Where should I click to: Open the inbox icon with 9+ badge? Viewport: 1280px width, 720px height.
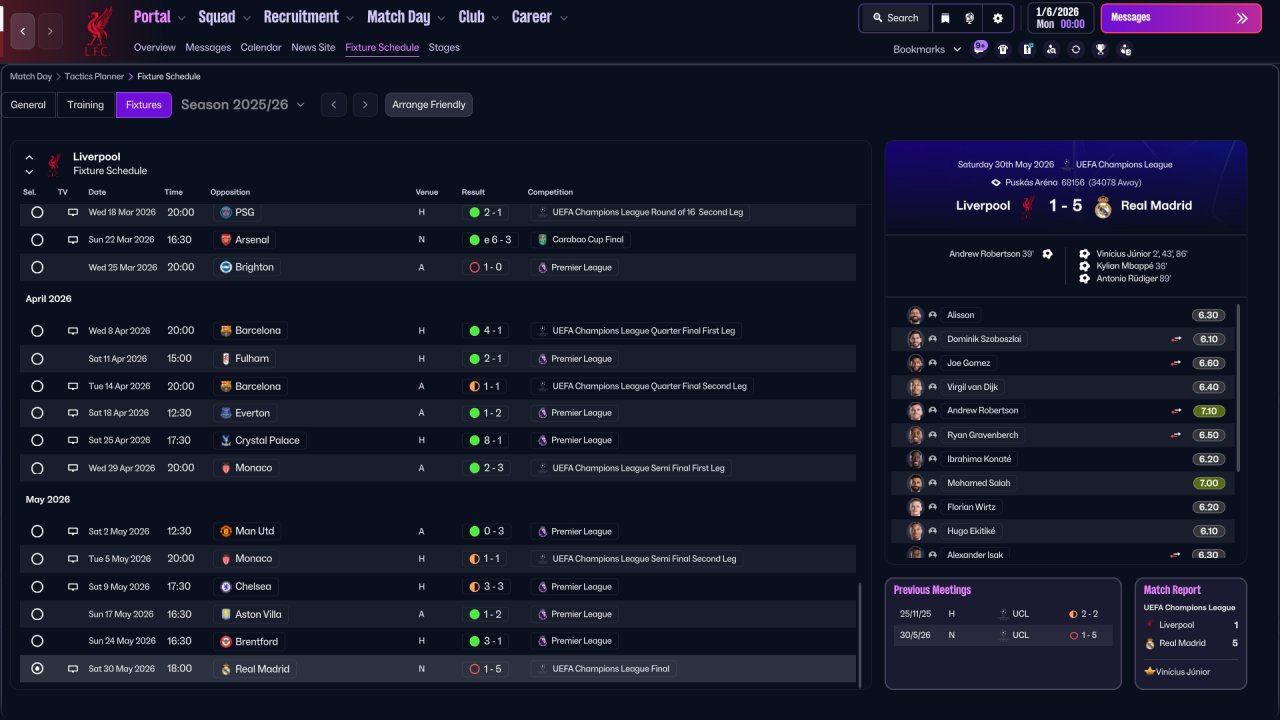(979, 49)
